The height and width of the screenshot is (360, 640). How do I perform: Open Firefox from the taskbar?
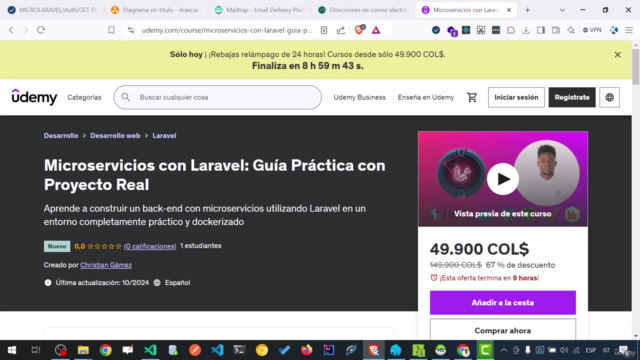click(306, 350)
